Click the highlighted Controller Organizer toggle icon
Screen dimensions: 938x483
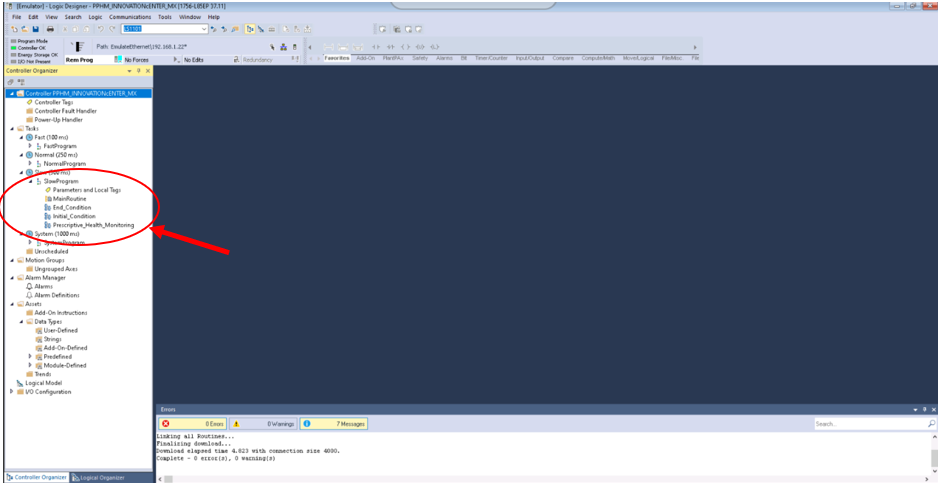(x=250, y=29)
